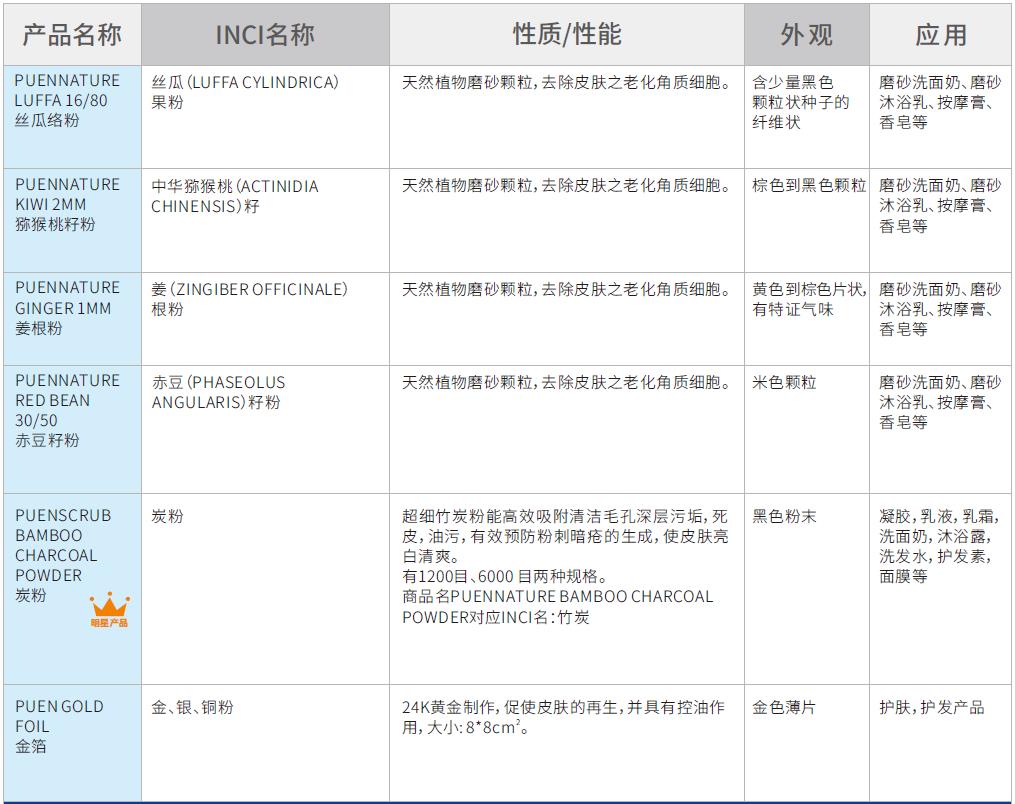The height and width of the screenshot is (804, 1015).
Task: Click 丝瓜 (LUFFA CYLINDRICA) 果粉 INCI cell
Action: pyautogui.click(x=265, y=117)
